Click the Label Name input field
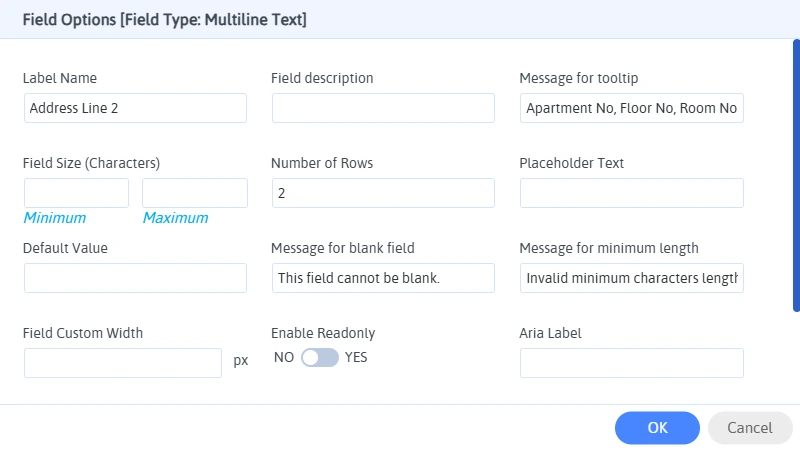800x452 pixels. (135, 108)
